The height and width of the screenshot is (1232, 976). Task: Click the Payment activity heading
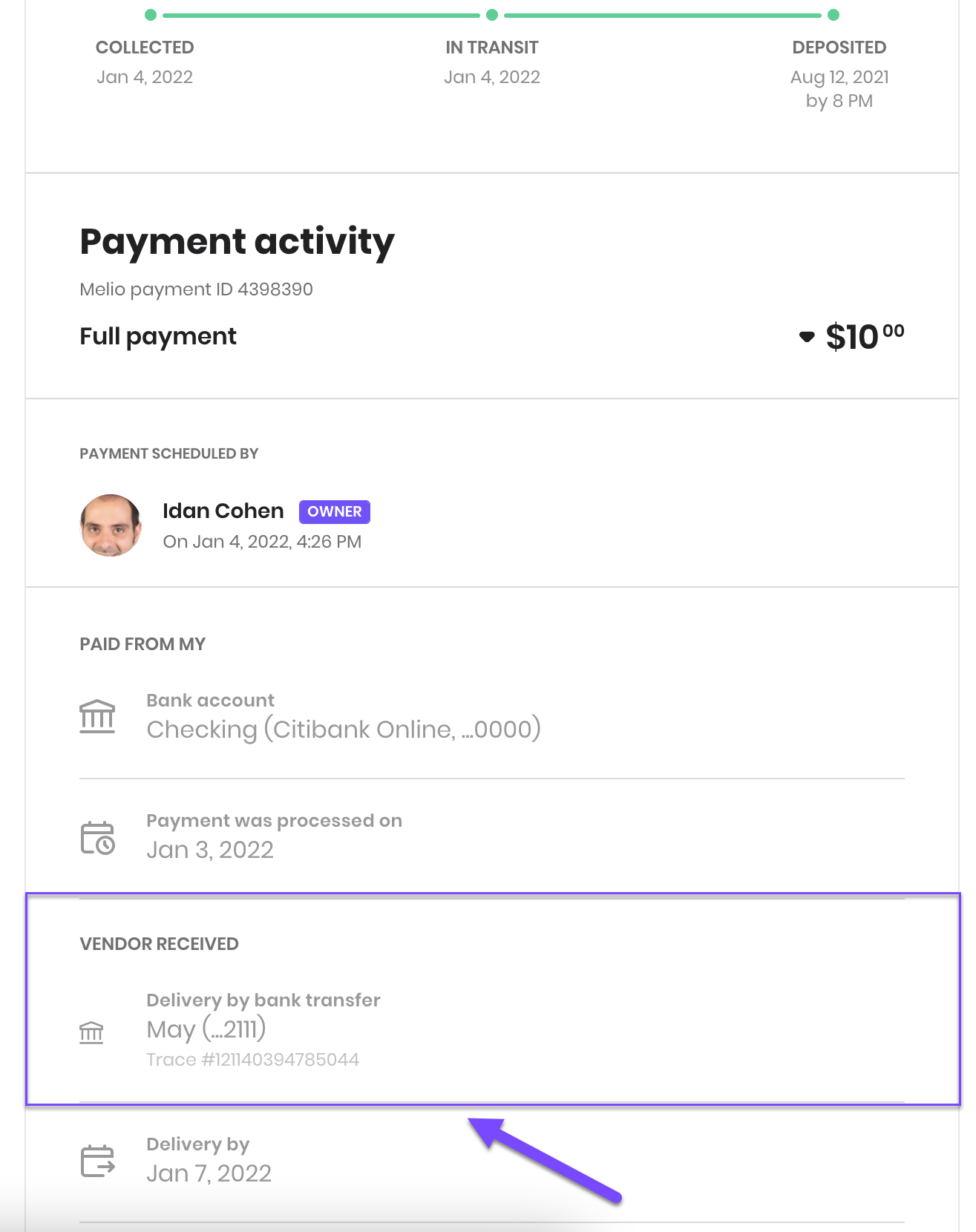pyautogui.click(x=238, y=243)
